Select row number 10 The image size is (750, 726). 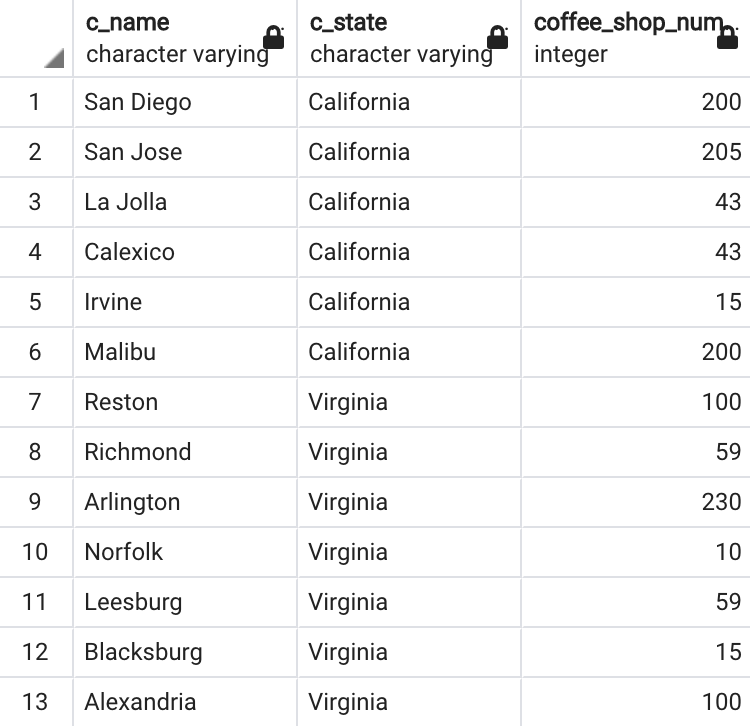tap(35, 552)
